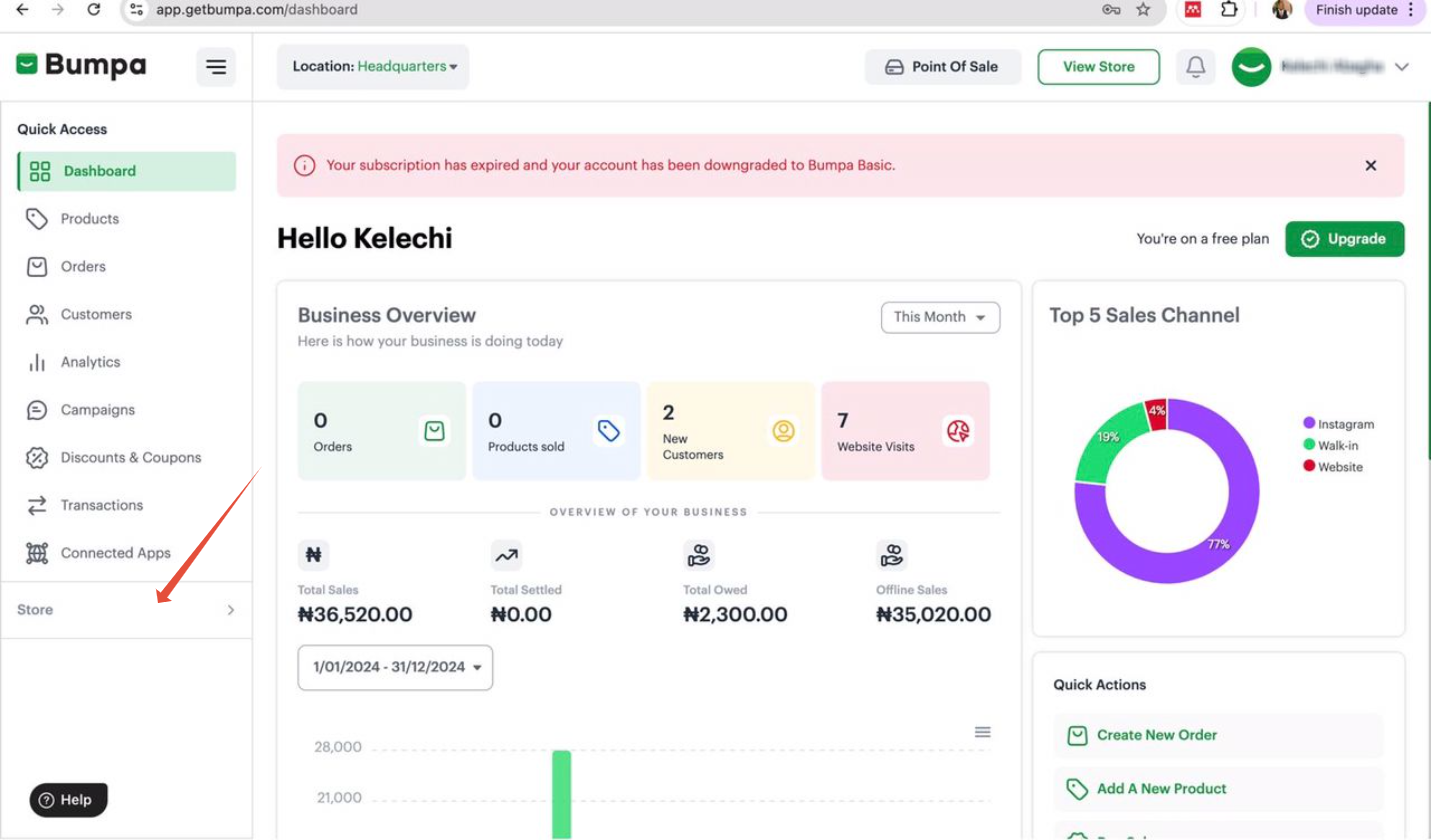Expand the profile menu chevron
Viewport: 1431px width, 840px height.
tap(1401, 67)
